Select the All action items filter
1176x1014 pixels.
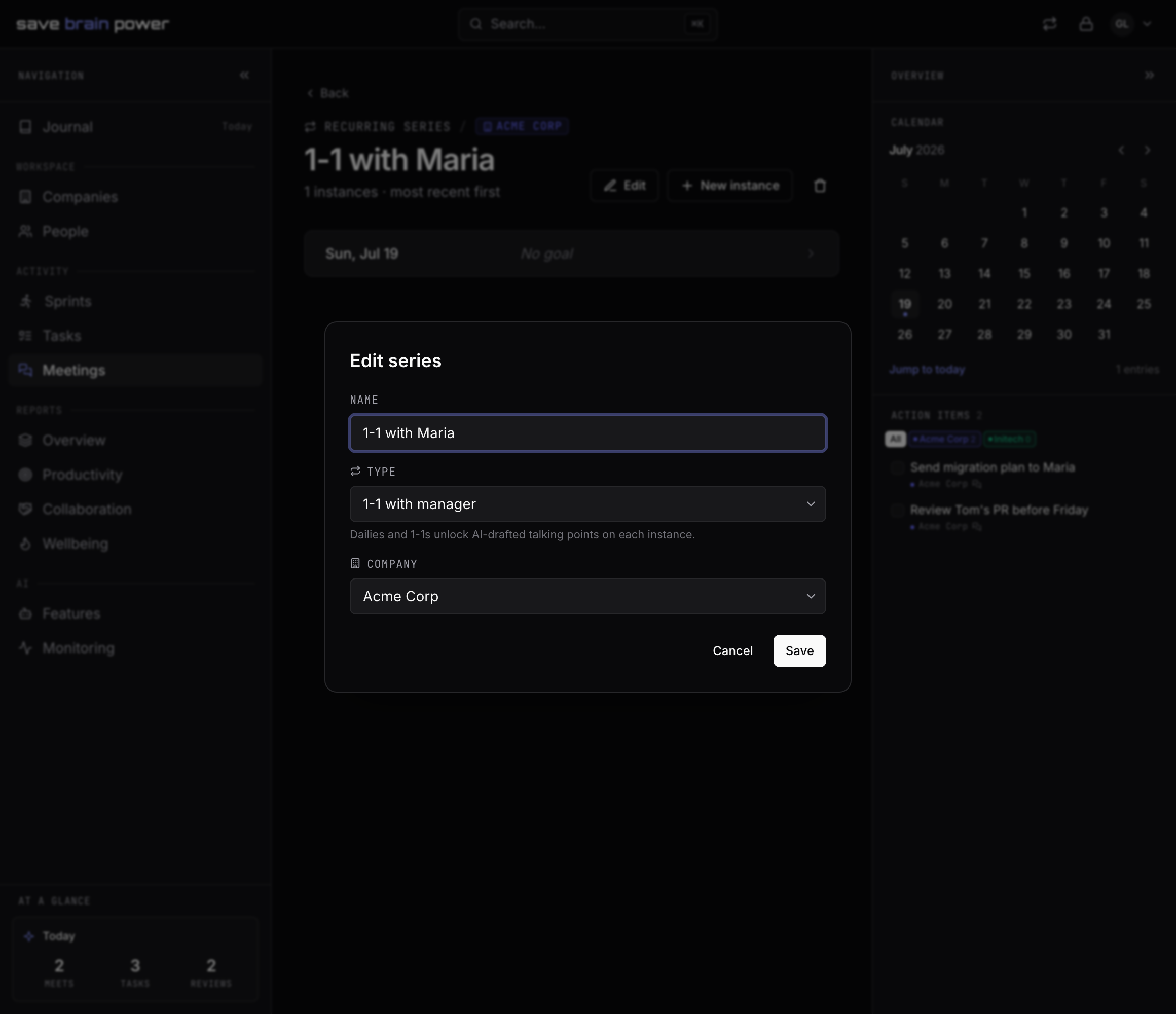click(x=896, y=439)
